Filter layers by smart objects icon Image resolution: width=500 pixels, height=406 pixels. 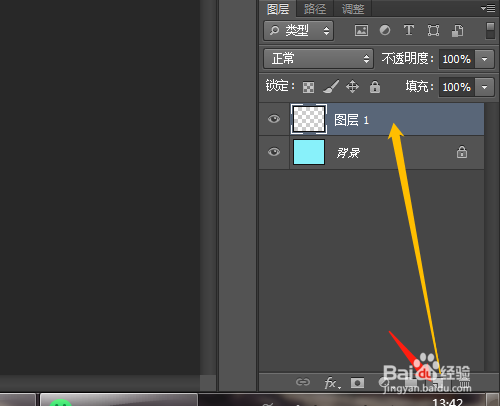(457, 31)
